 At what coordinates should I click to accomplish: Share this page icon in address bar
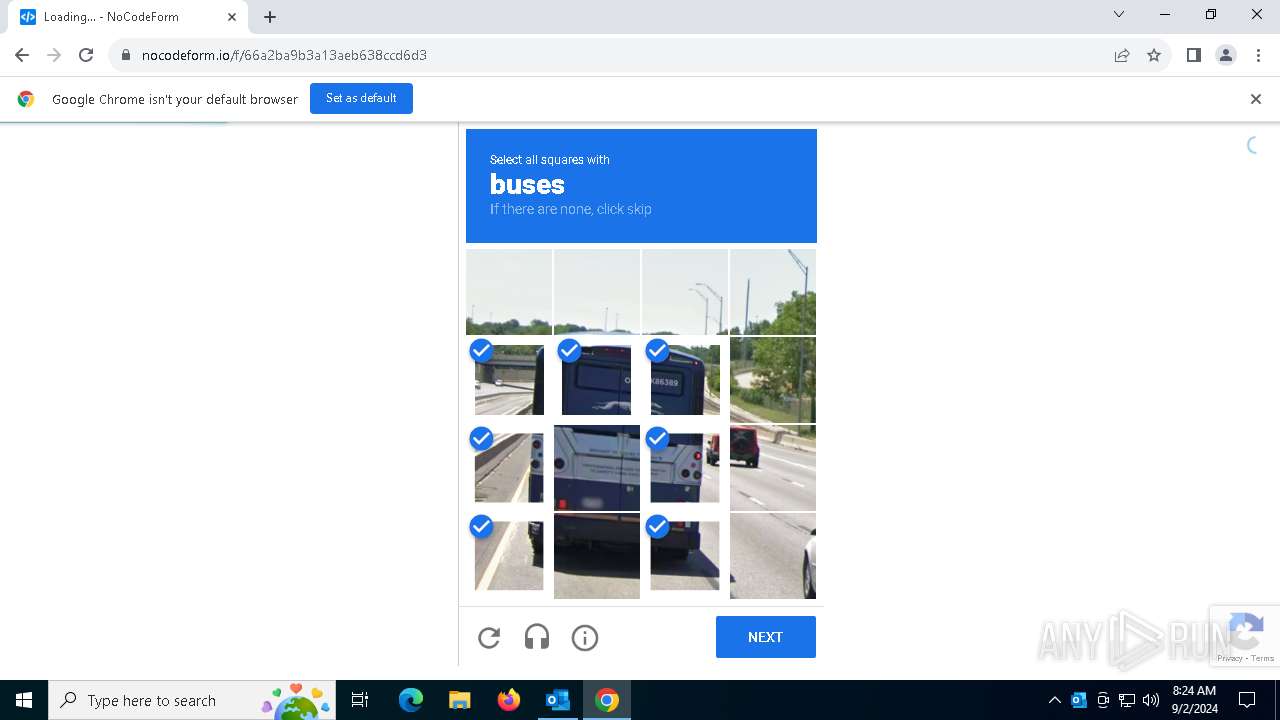coord(1122,55)
